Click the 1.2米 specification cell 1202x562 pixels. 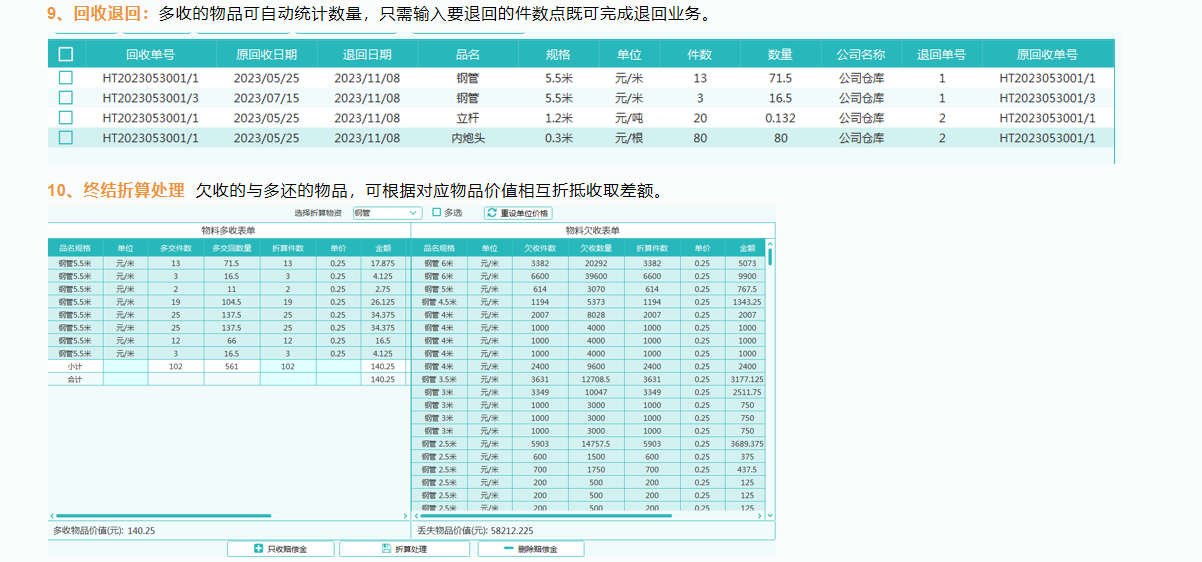coord(559,118)
